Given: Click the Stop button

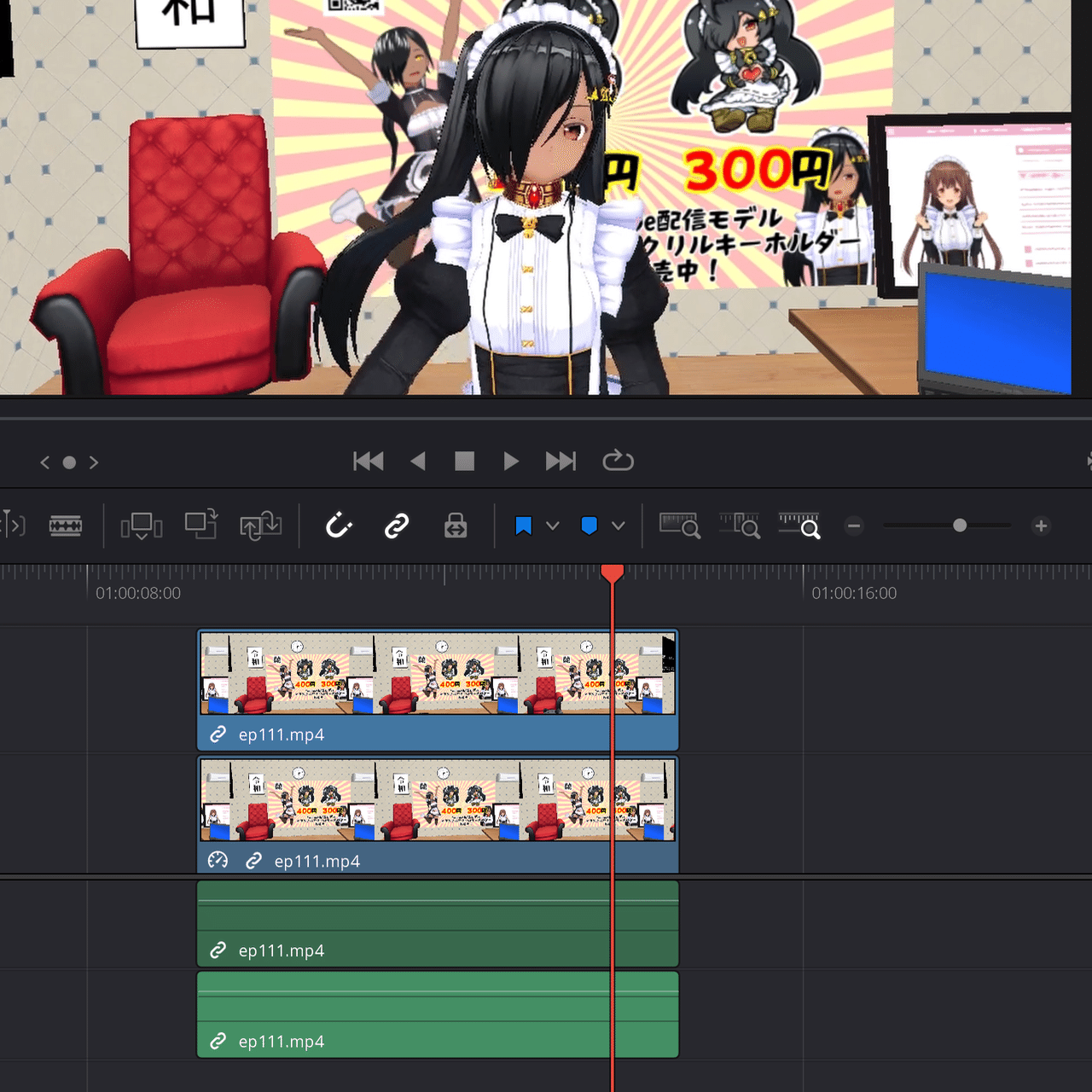Looking at the screenshot, I should point(464,462).
